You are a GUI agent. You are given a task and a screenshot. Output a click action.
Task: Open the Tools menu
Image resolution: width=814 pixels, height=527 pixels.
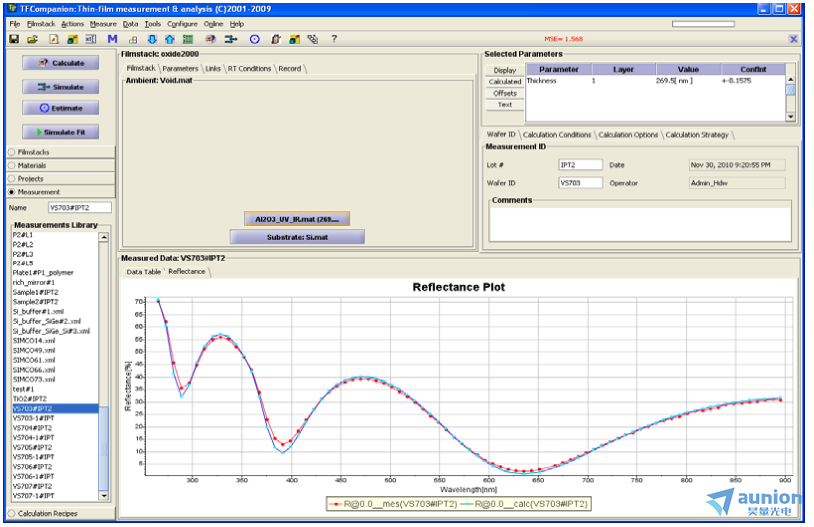coord(153,24)
